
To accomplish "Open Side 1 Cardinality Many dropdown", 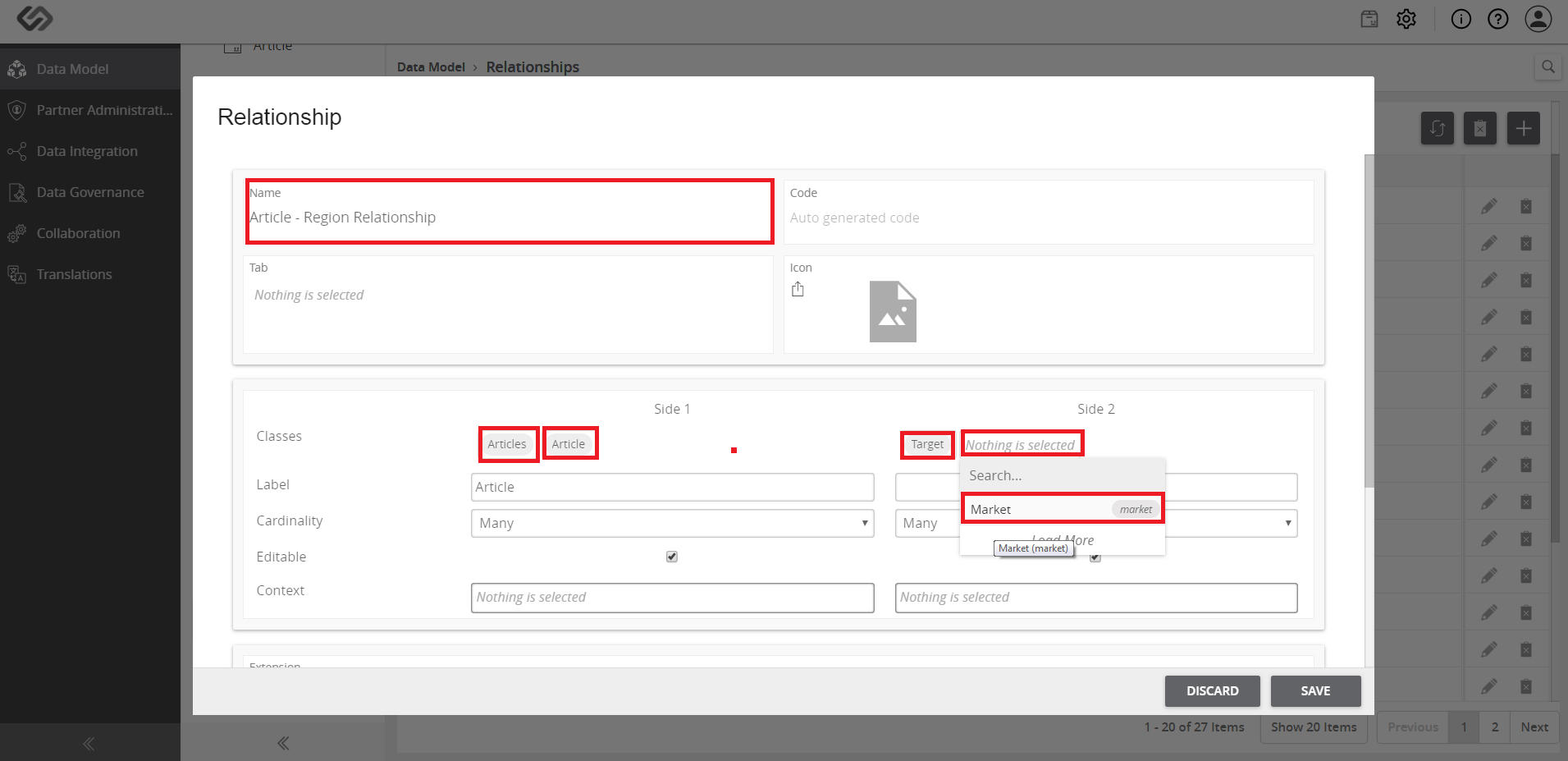I will [x=672, y=523].
